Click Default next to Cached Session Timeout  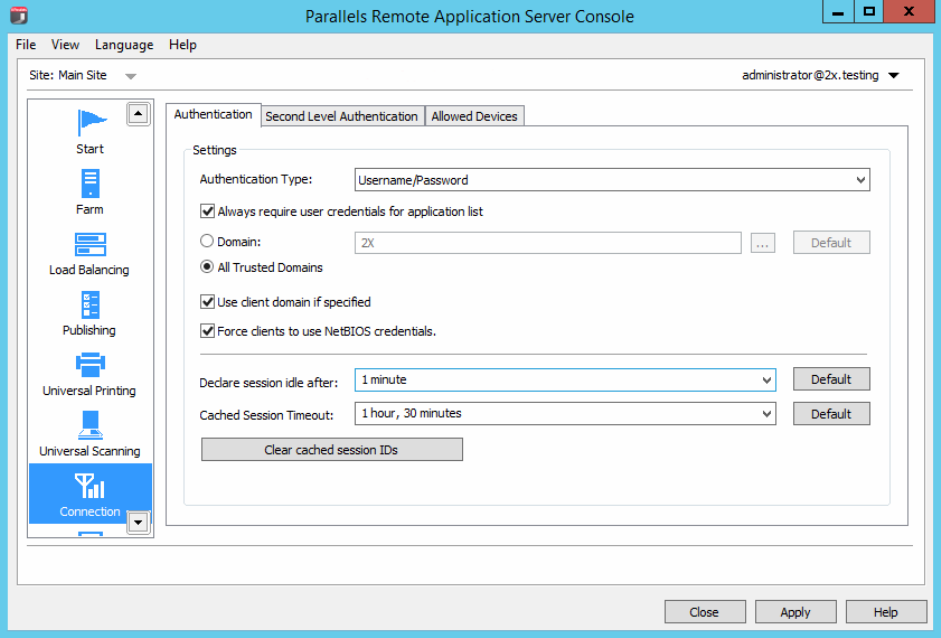831,414
